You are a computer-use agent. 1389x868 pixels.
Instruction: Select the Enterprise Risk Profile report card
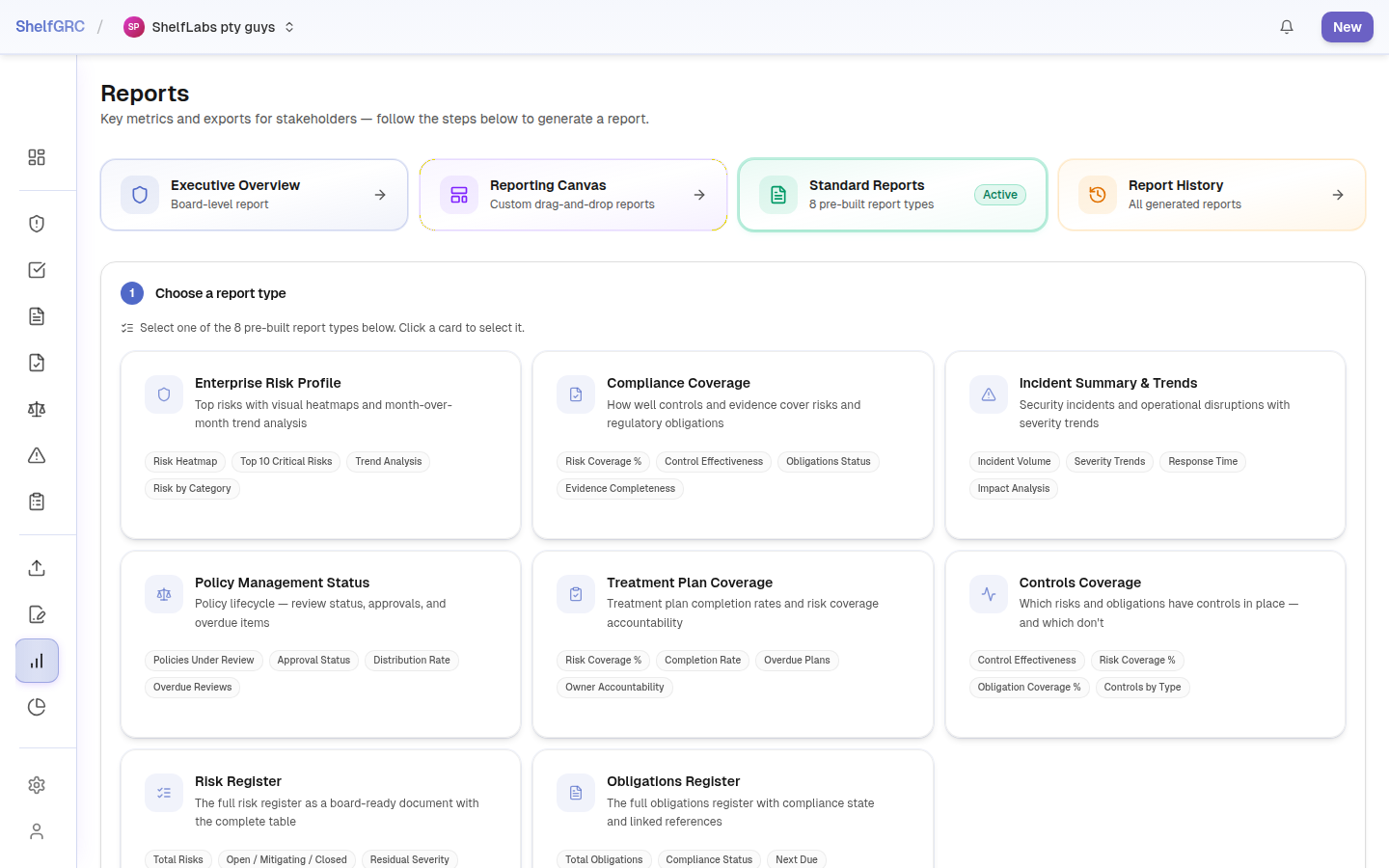(x=320, y=445)
